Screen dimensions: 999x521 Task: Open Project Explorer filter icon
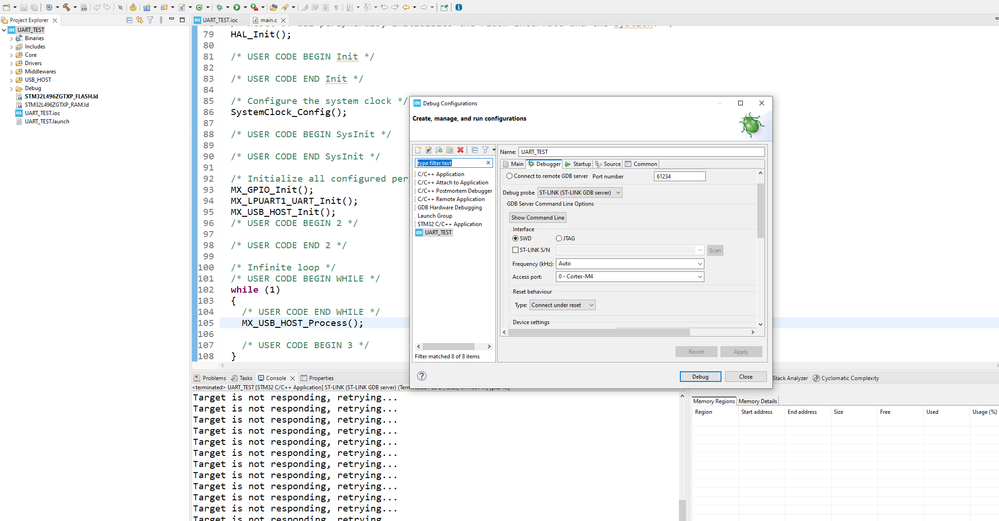[x=150, y=20]
